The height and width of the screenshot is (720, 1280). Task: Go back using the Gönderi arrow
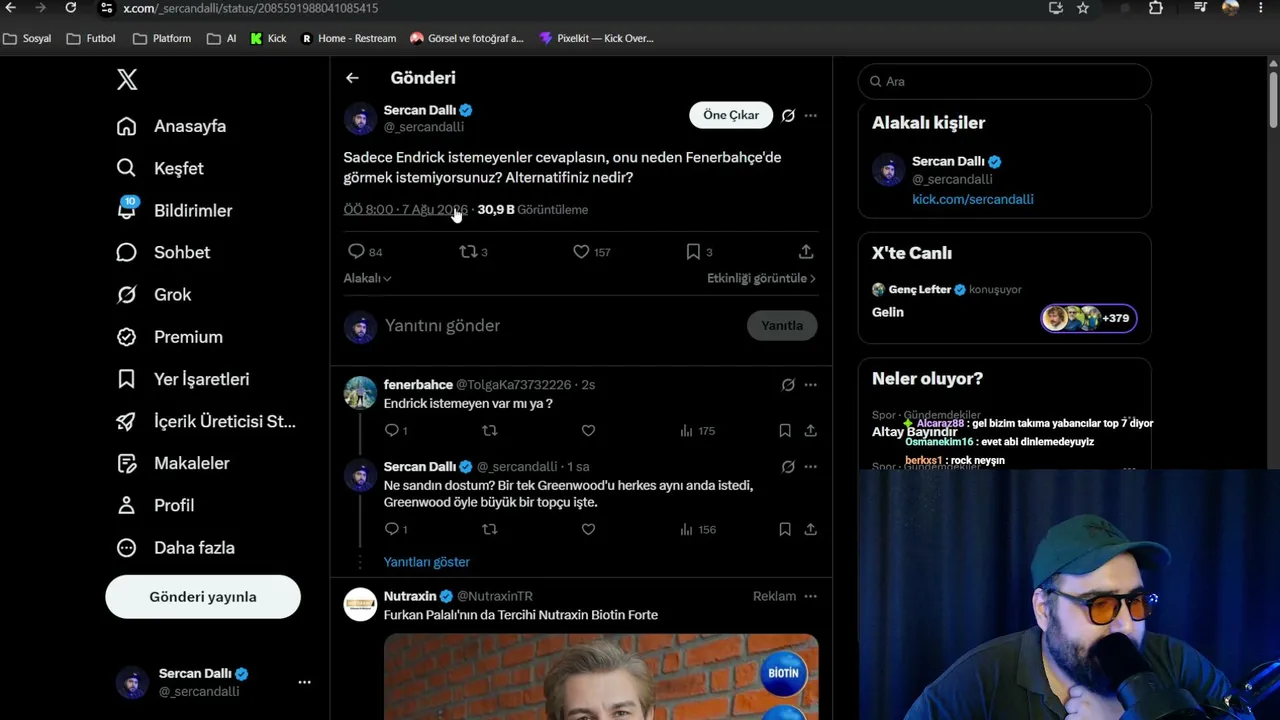pyautogui.click(x=352, y=78)
